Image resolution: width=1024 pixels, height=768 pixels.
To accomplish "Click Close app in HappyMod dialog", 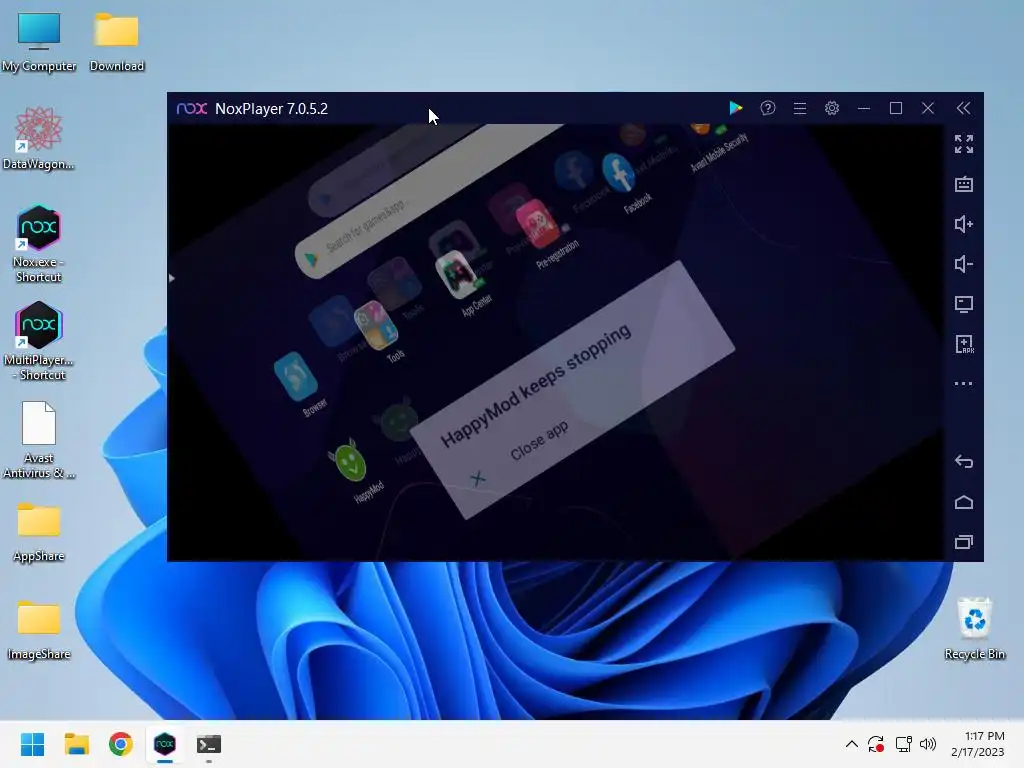I will coord(539,440).
